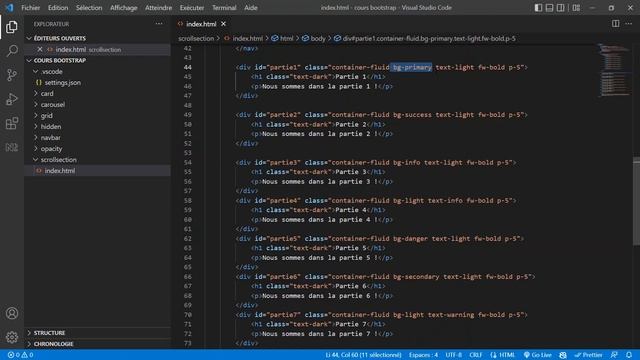This screenshot has height=360, width=640.
Task: Open Customize Layout button
Action: [576, 8]
